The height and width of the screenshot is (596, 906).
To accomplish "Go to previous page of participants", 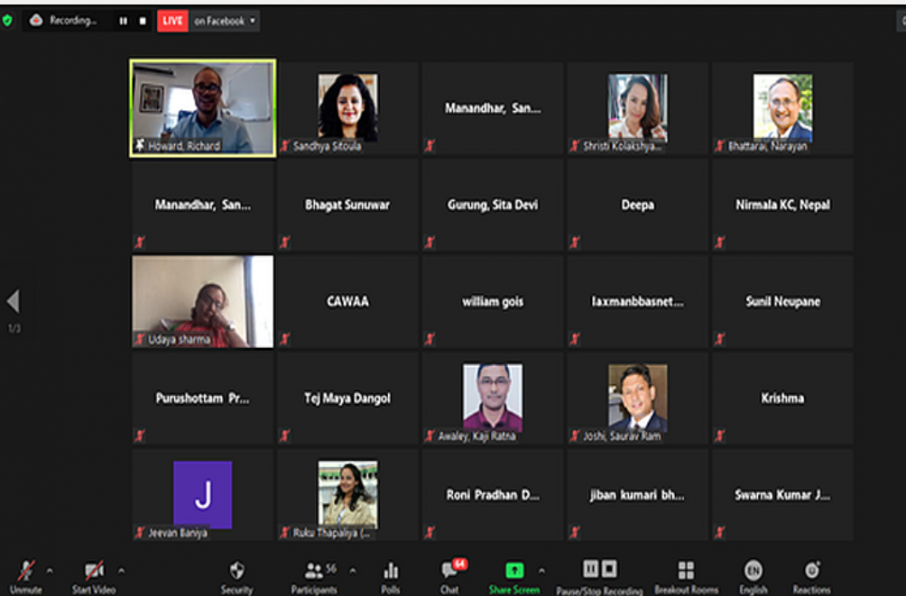I will click(x=13, y=302).
